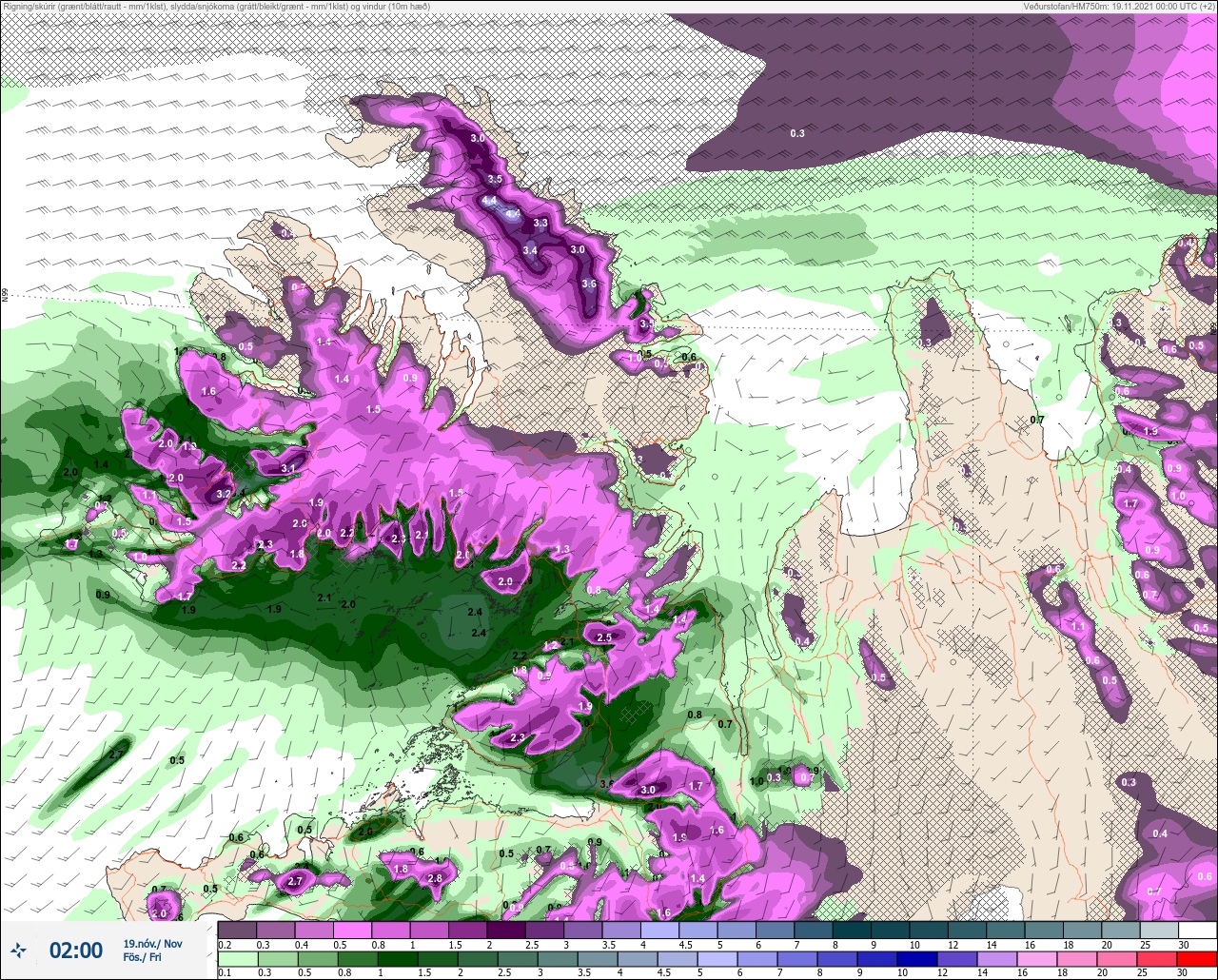Select snow scale swatch between 3.5 and 4
The image size is (1218, 980).
(621, 930)
